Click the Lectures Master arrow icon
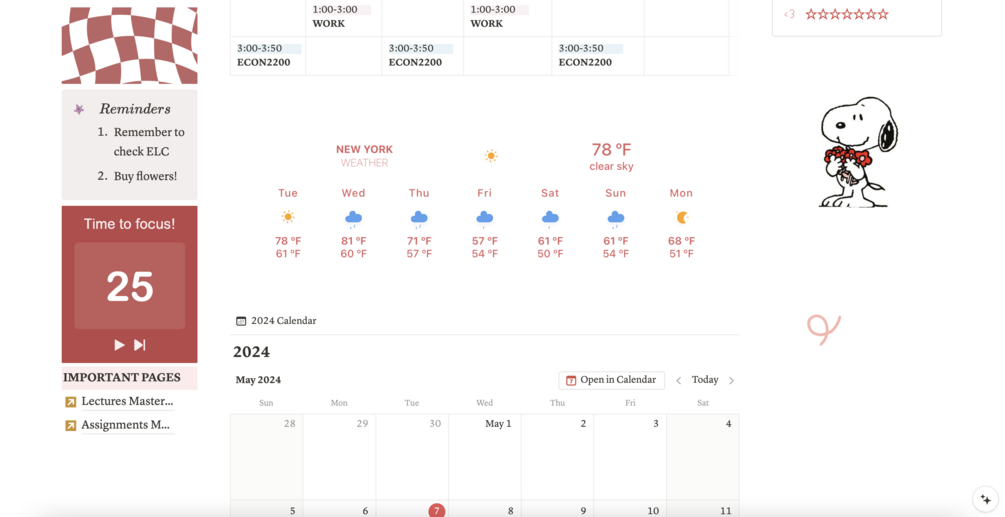The image size is (1005, 517). 71,402
